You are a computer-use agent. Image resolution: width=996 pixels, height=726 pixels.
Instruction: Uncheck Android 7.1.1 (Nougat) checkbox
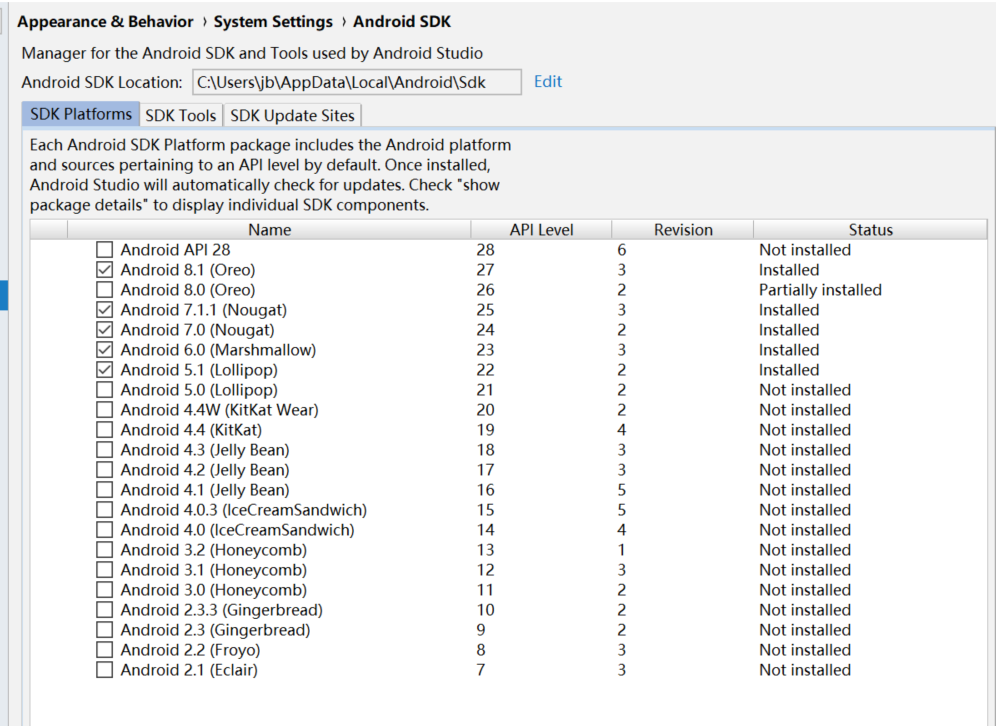[105, 310]
